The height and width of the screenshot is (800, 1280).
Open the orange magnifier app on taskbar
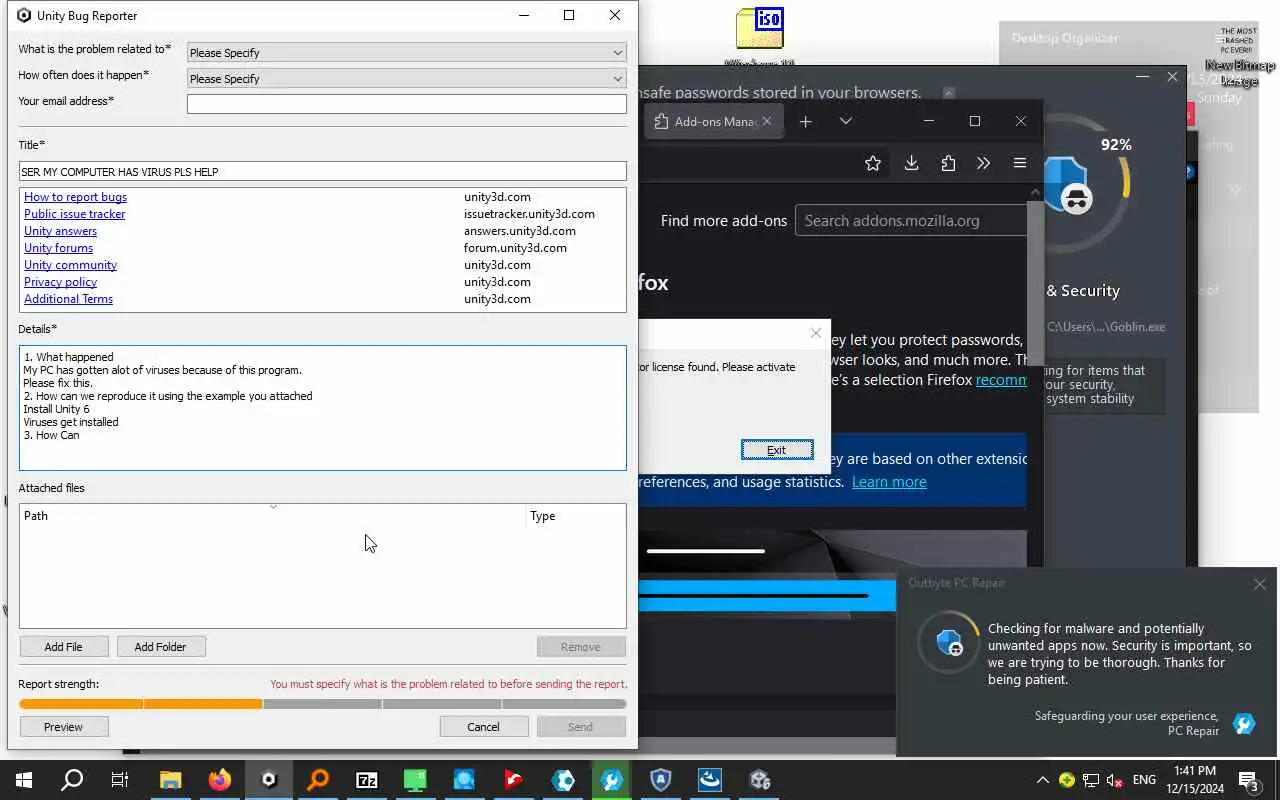317,780
